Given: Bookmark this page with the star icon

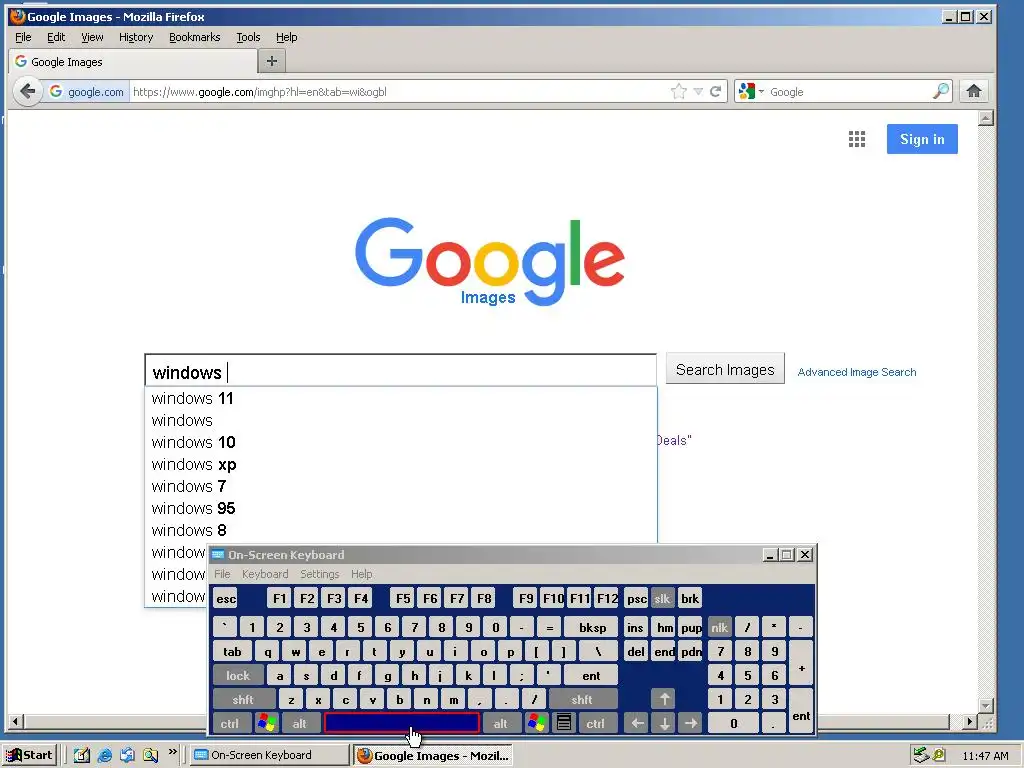Looking at the screenshot, I should tap(679, 91).
